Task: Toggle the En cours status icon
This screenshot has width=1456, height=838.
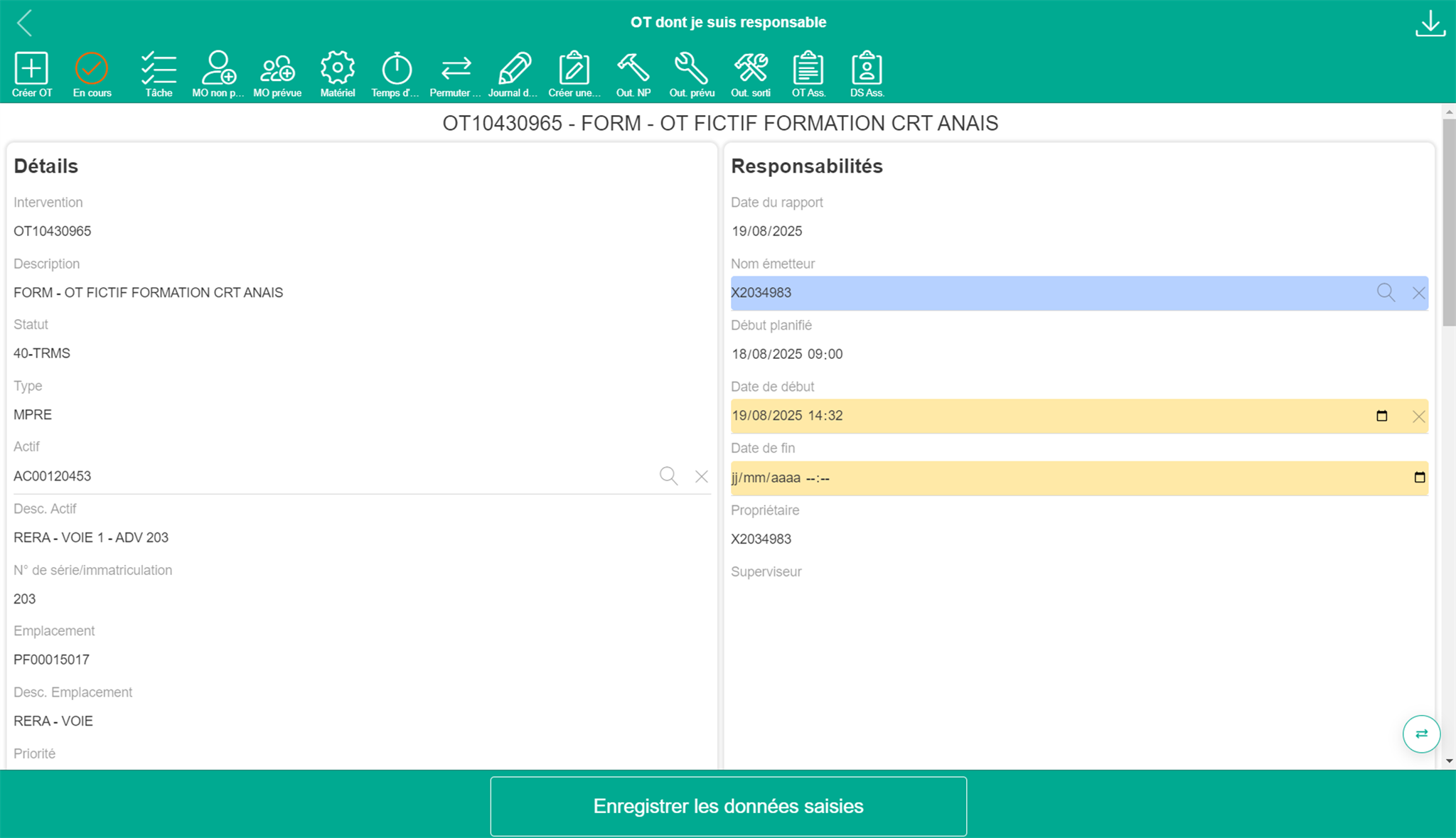Action: click(x=92, y=69)
